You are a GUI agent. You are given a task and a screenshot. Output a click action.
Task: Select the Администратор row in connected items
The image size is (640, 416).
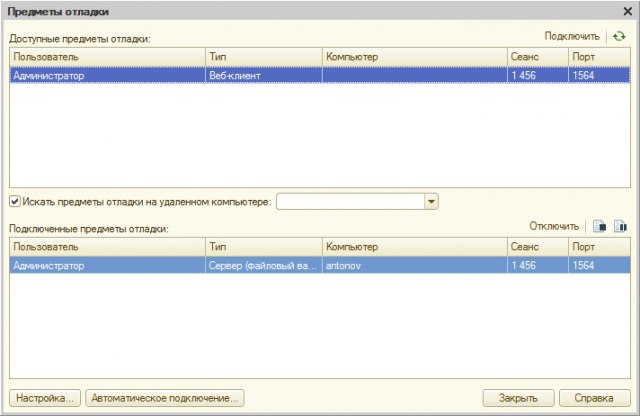click(320, 265)
